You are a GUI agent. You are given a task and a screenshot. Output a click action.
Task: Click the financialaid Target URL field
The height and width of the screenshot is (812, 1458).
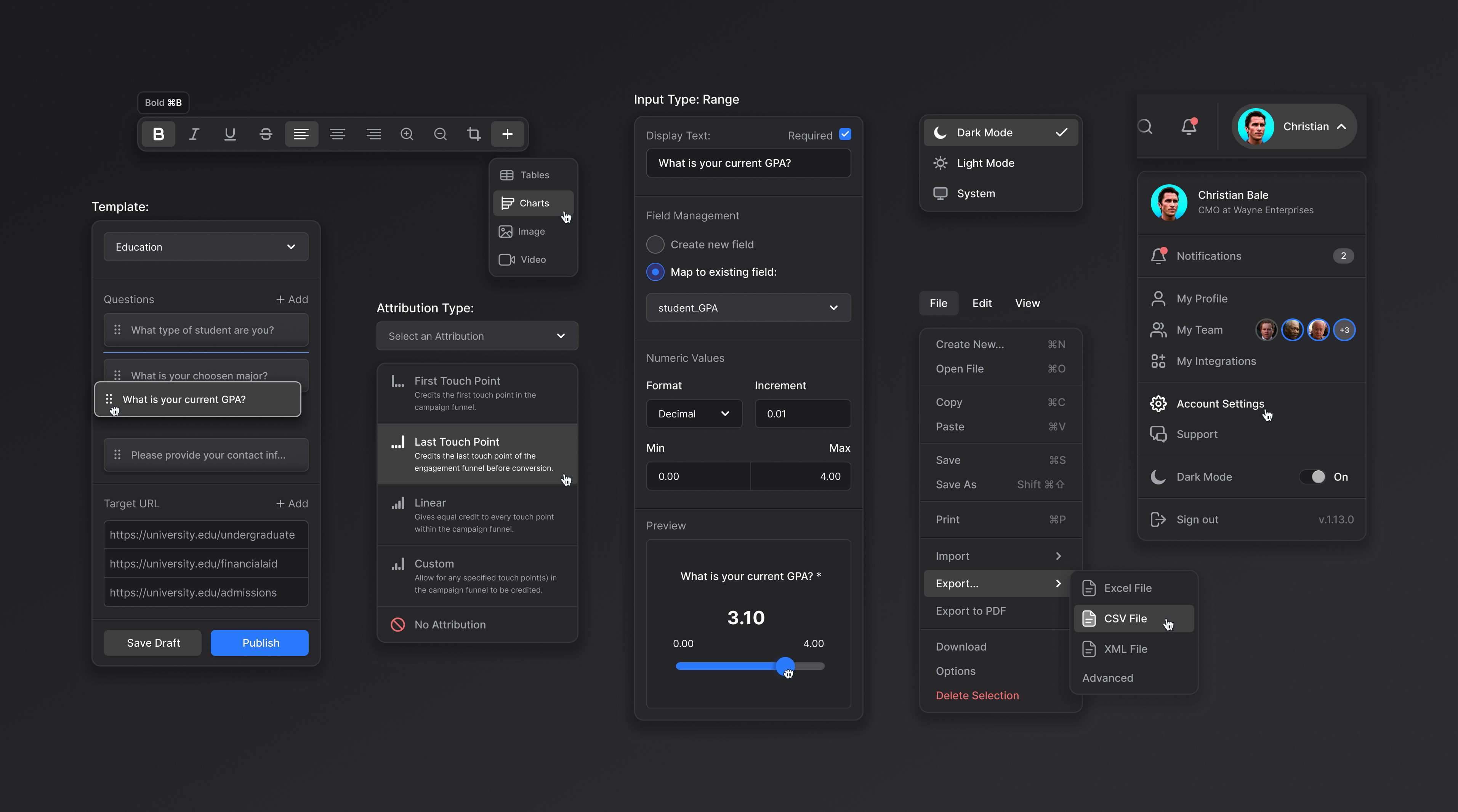pos(205,564)
